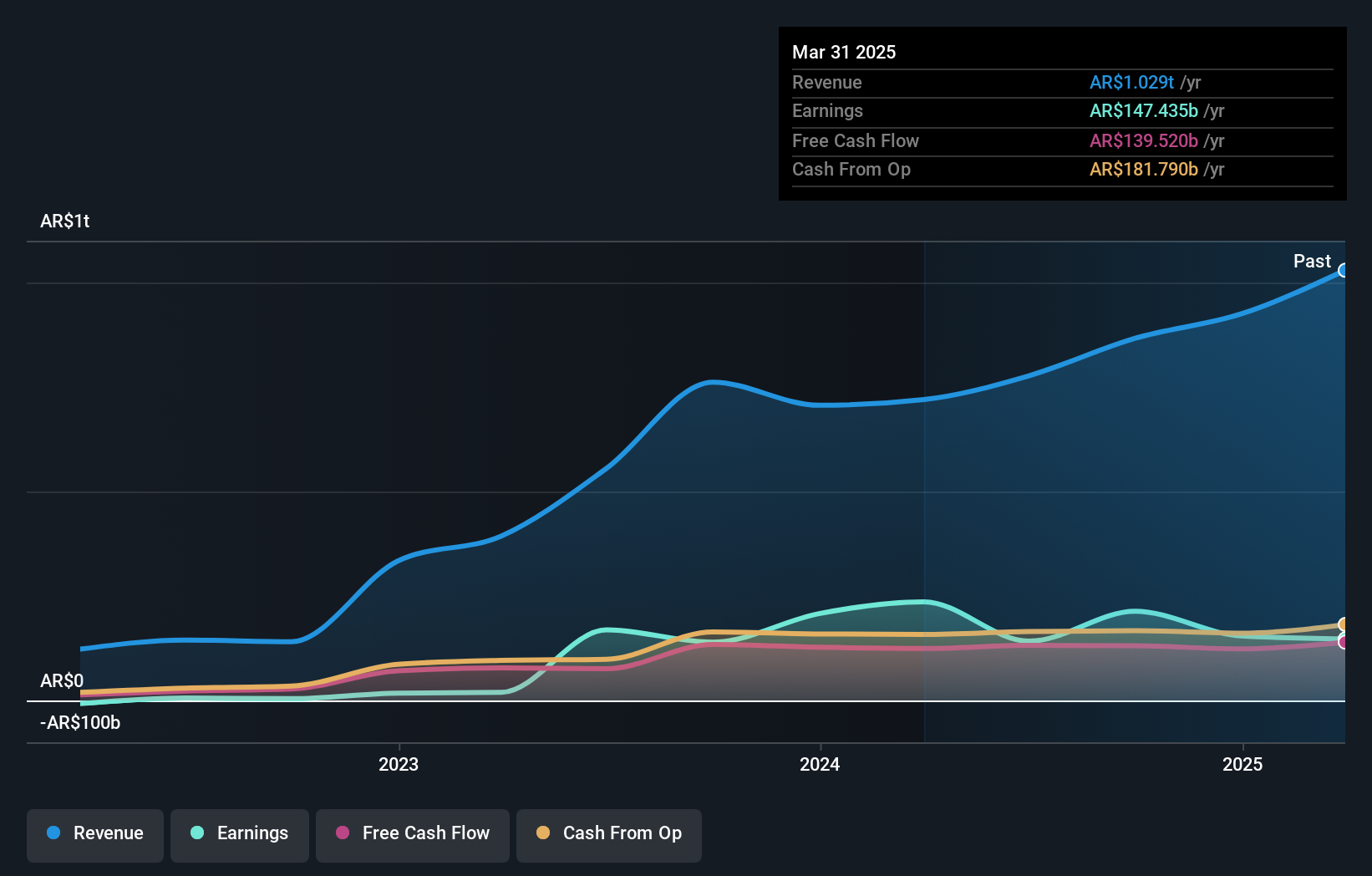Toggle the Free Cash Flow legend series
This screenshot has height=876, width=1372.
tap(413, 835)
